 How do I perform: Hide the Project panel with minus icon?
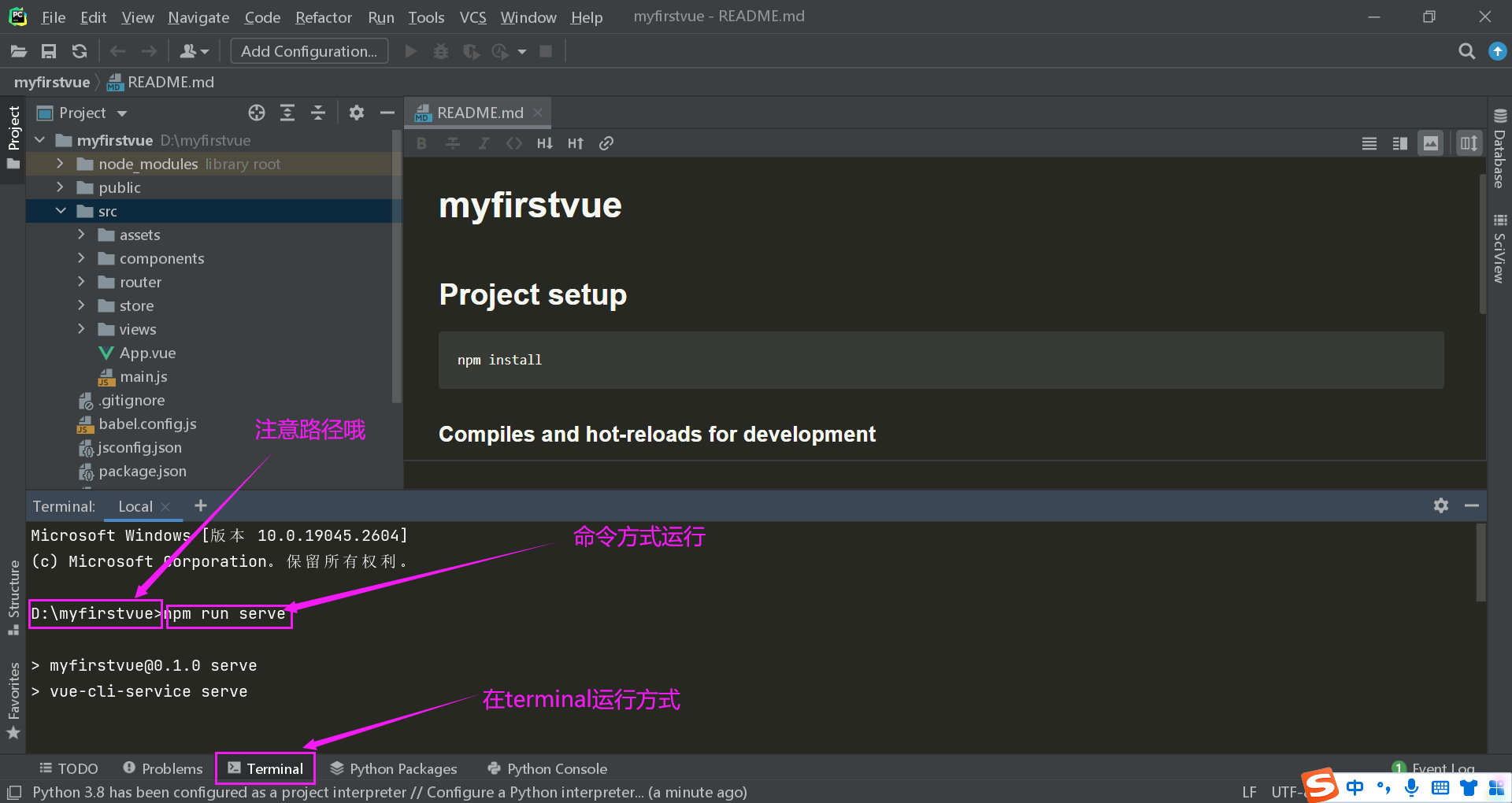coord(387,113)
